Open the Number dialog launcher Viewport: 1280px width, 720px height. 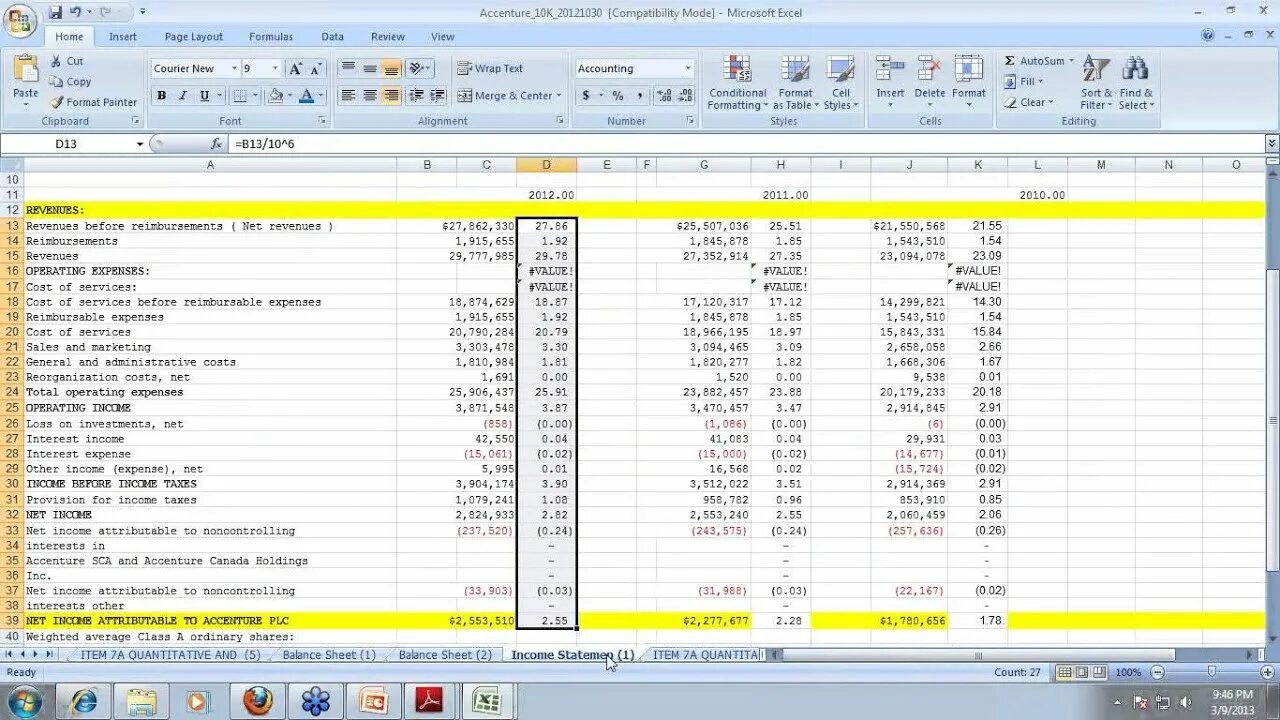[x=690, y=121]
